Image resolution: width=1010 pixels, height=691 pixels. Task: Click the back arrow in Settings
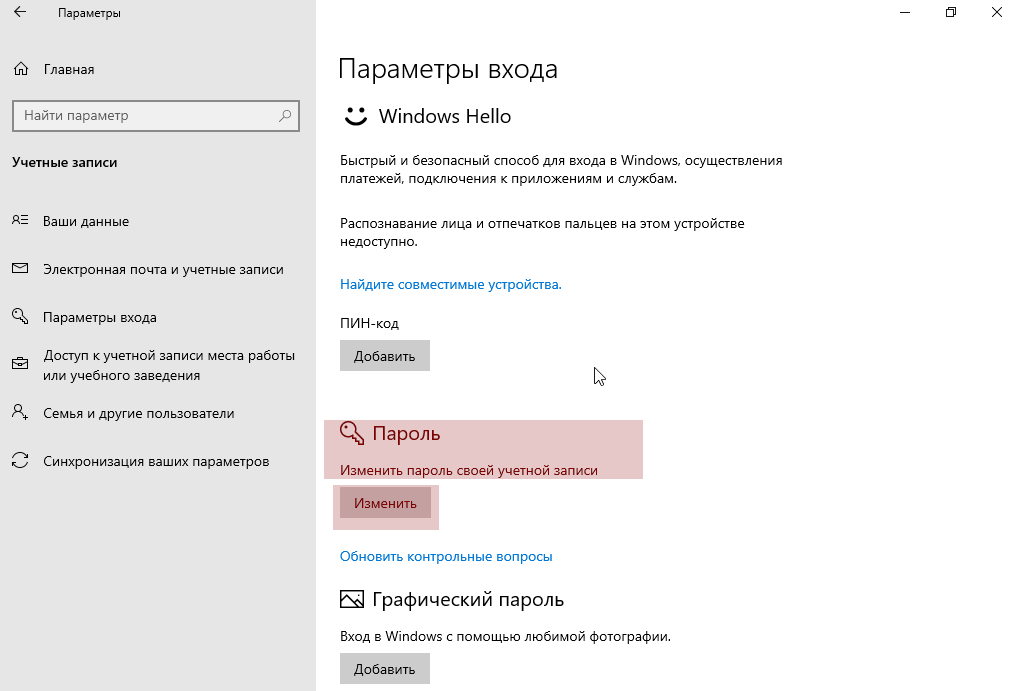(x=20, y=12)
